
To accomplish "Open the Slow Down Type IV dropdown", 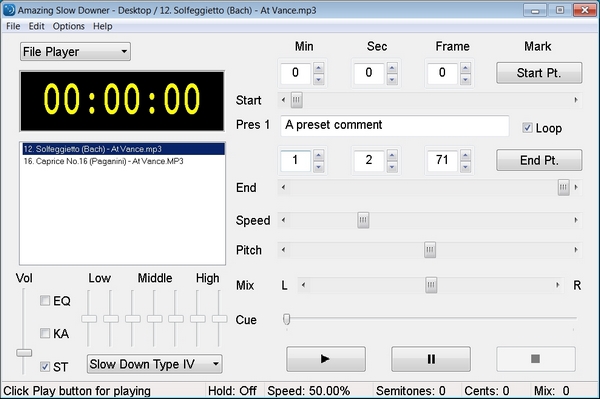I will [x=155, y=364].
